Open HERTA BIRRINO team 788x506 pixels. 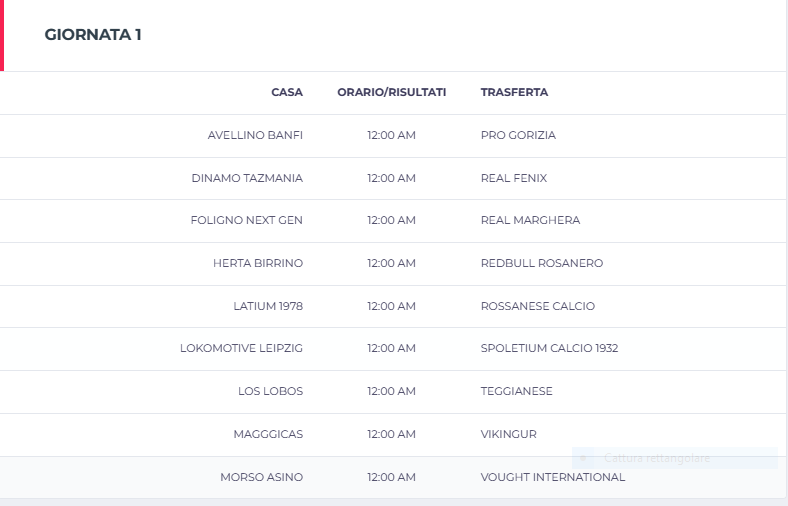[258, 263]
